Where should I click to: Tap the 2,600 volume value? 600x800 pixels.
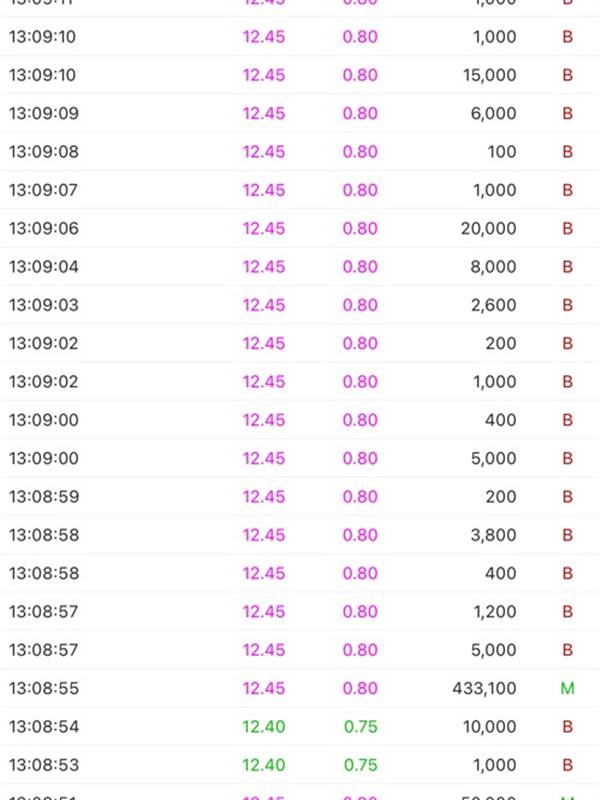click(493, 305)
